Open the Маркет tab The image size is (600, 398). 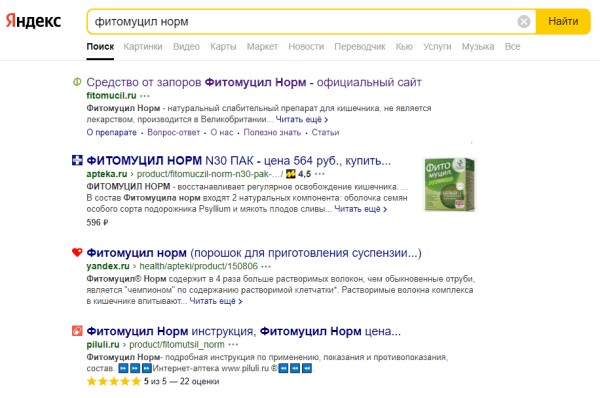[262, 47]
